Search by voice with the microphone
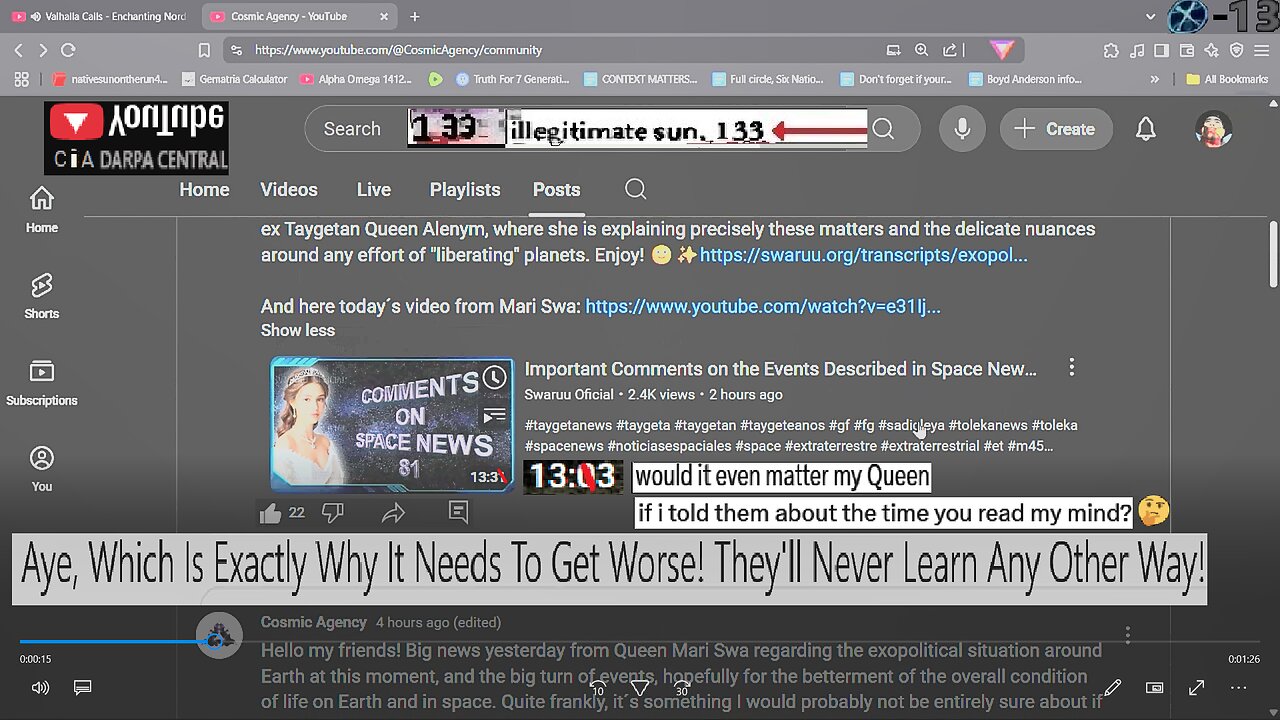Screen dimensions: 1280x720 [x=962, y=129]
